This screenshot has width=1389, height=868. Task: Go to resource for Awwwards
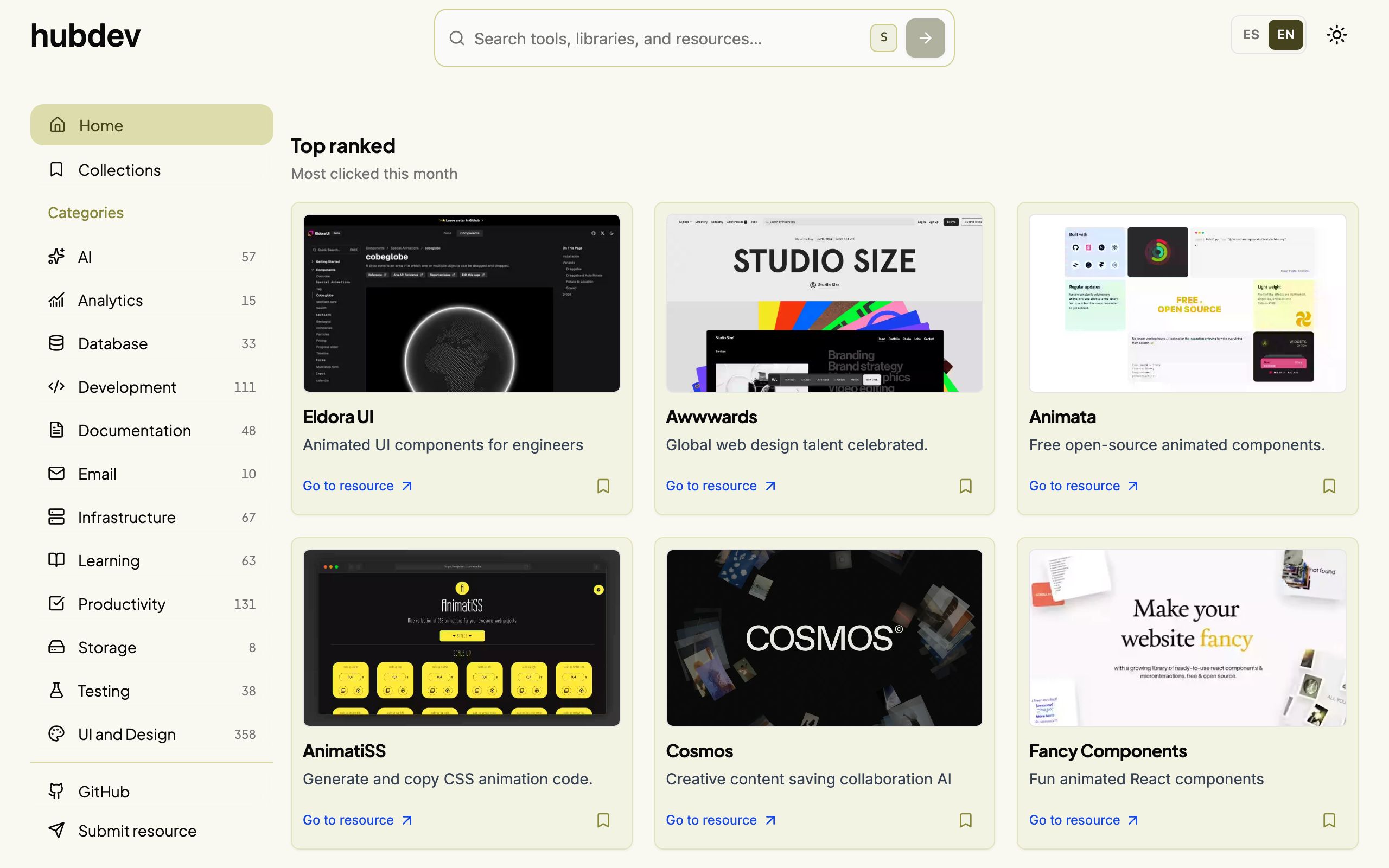[721, 486]
